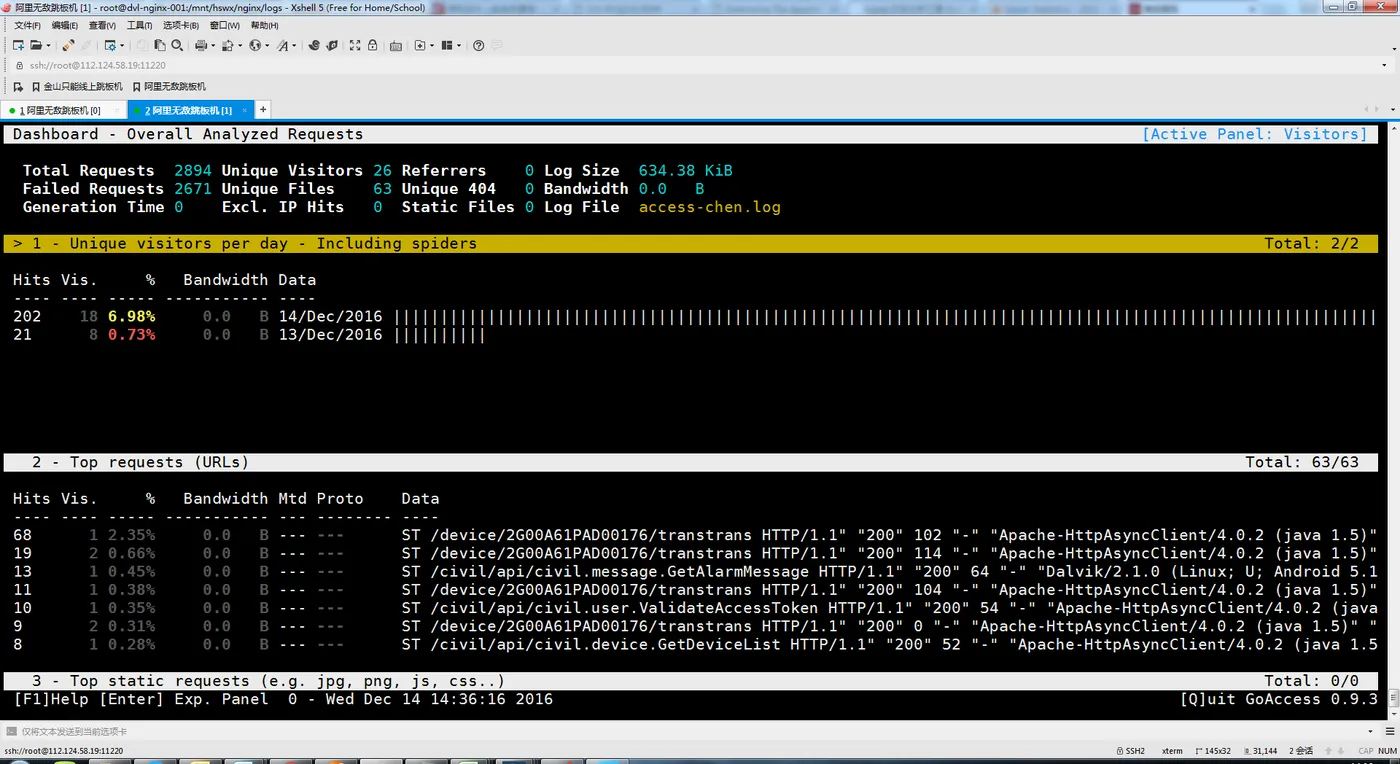The height and width of the screenshot is (764, 1400).
Task: Add a new session tab with plus button
Action: (x=263, y=109)
